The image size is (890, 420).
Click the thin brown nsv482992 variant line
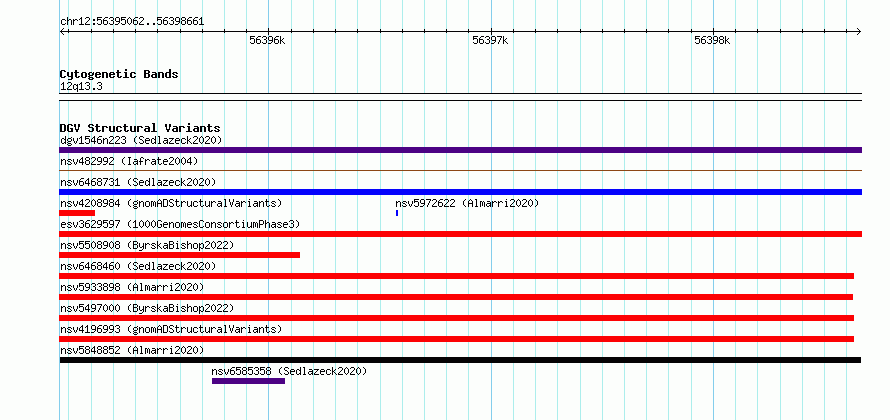[460, 170]
